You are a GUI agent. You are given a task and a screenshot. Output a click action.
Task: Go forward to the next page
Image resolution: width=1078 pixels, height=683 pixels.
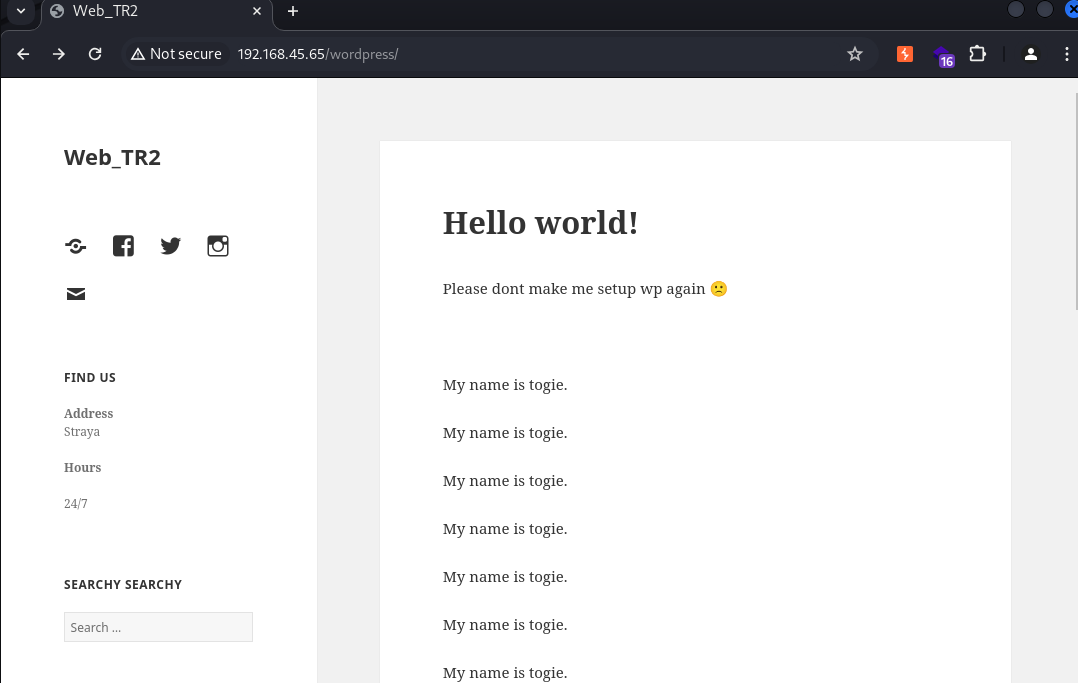point(59,54)
